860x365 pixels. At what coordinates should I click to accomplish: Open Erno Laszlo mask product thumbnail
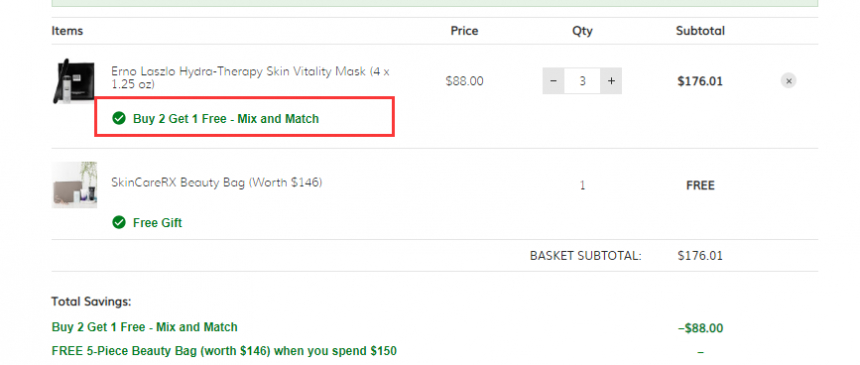coord(74,81)
